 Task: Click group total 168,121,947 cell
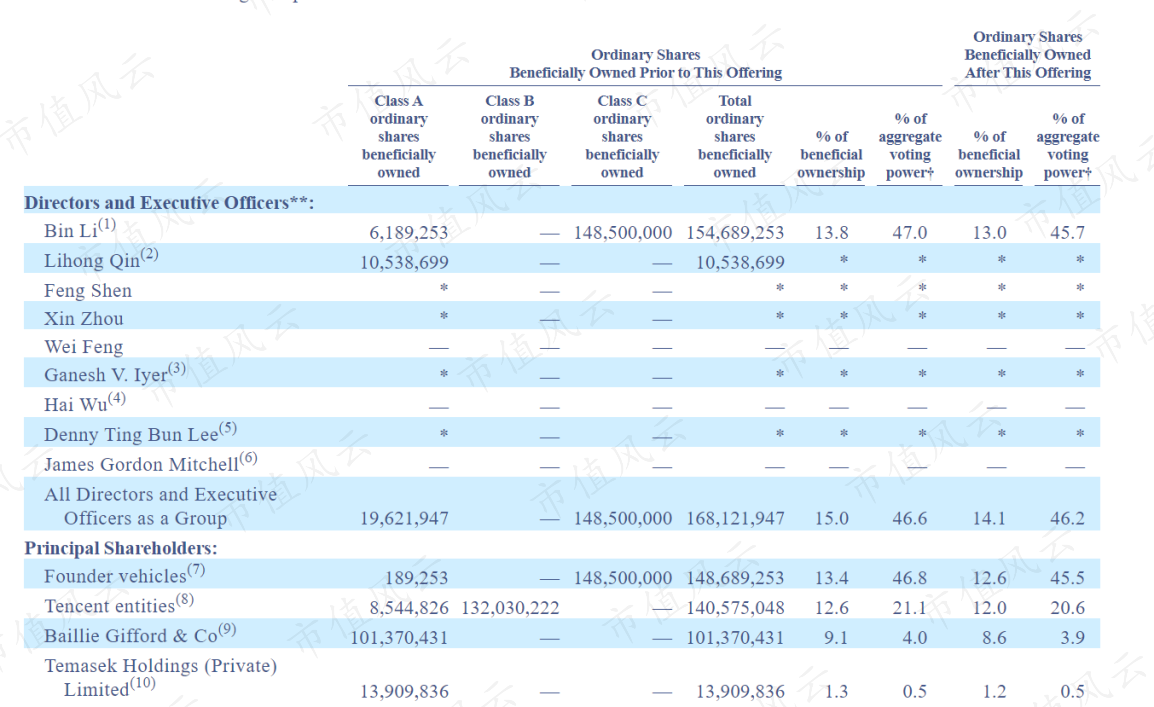pyautogui.click(x=735, y=519)
